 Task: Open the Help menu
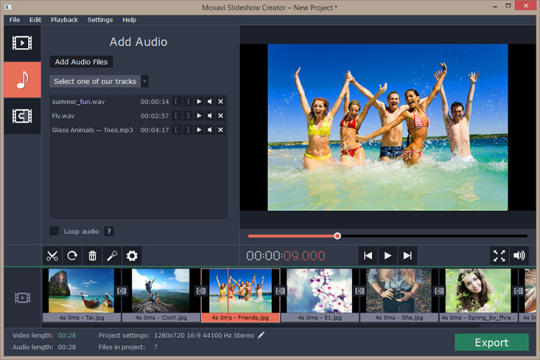[x=129, y=20]
